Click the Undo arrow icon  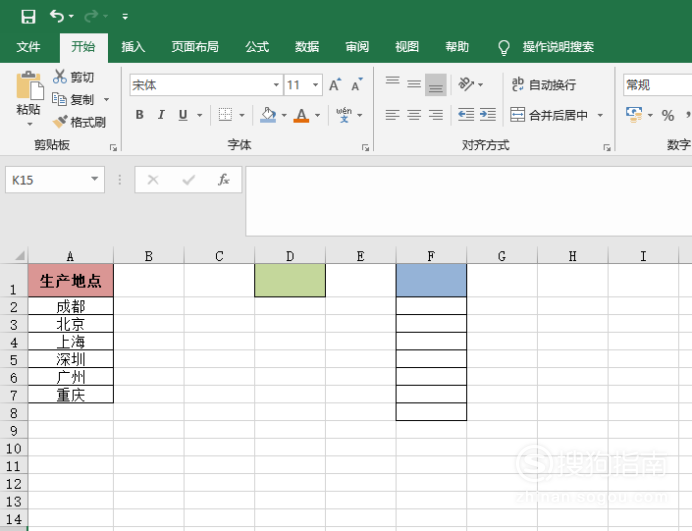(x=57, y=16)
